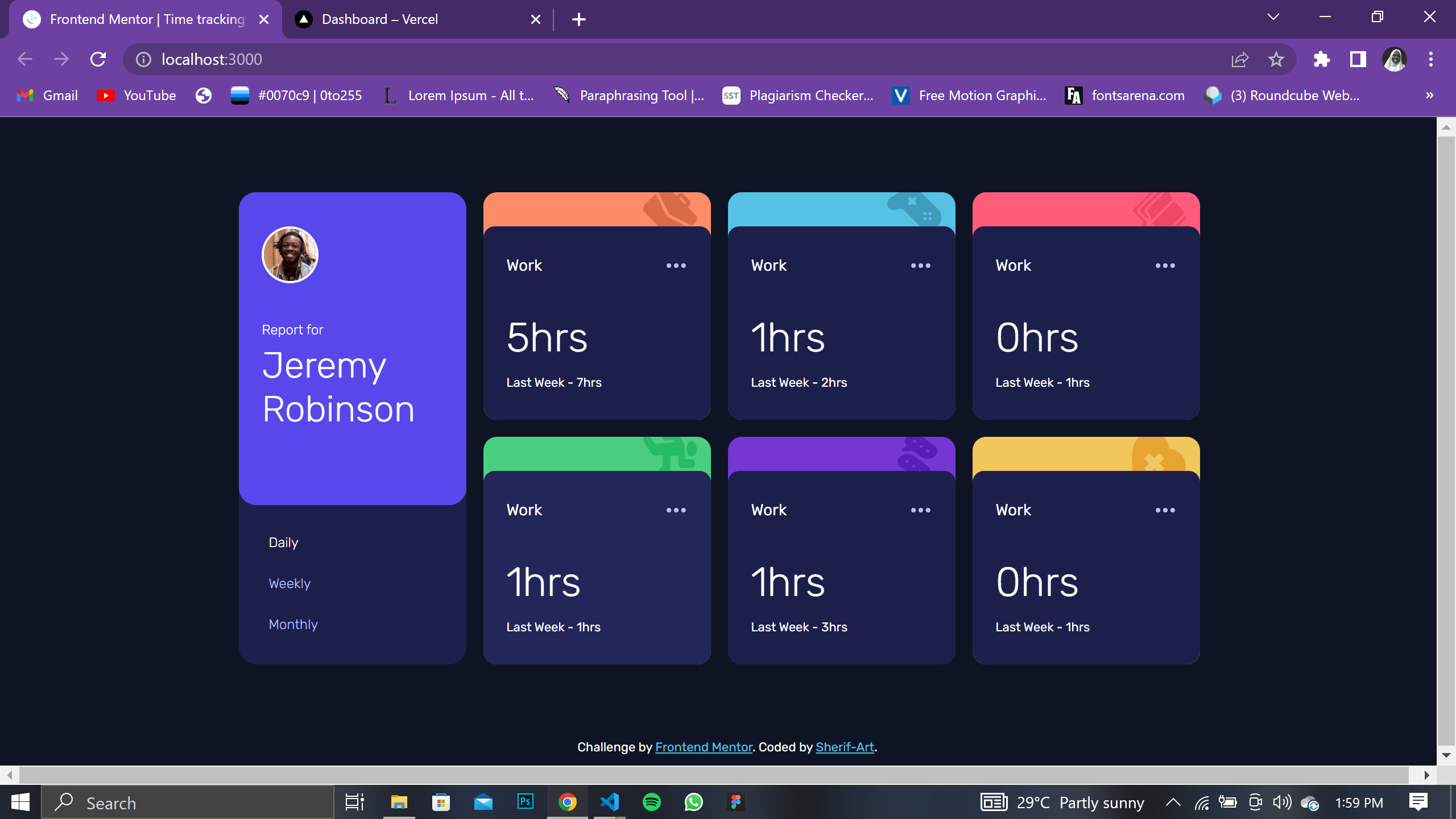Image resolution: width=1456 pixels, height=819 pixels.
Task: Bookmark this page with star icon
Action: (1276, 59)
